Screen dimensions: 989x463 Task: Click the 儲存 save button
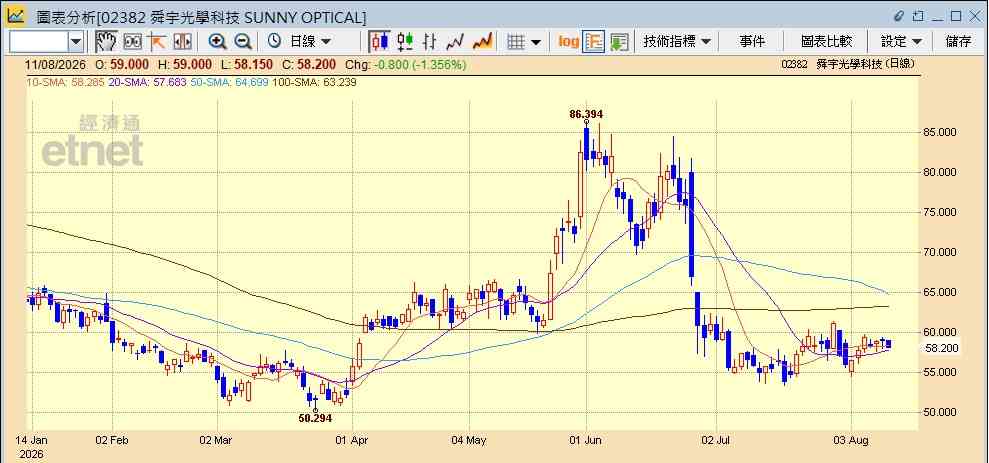tap(959, 42)
